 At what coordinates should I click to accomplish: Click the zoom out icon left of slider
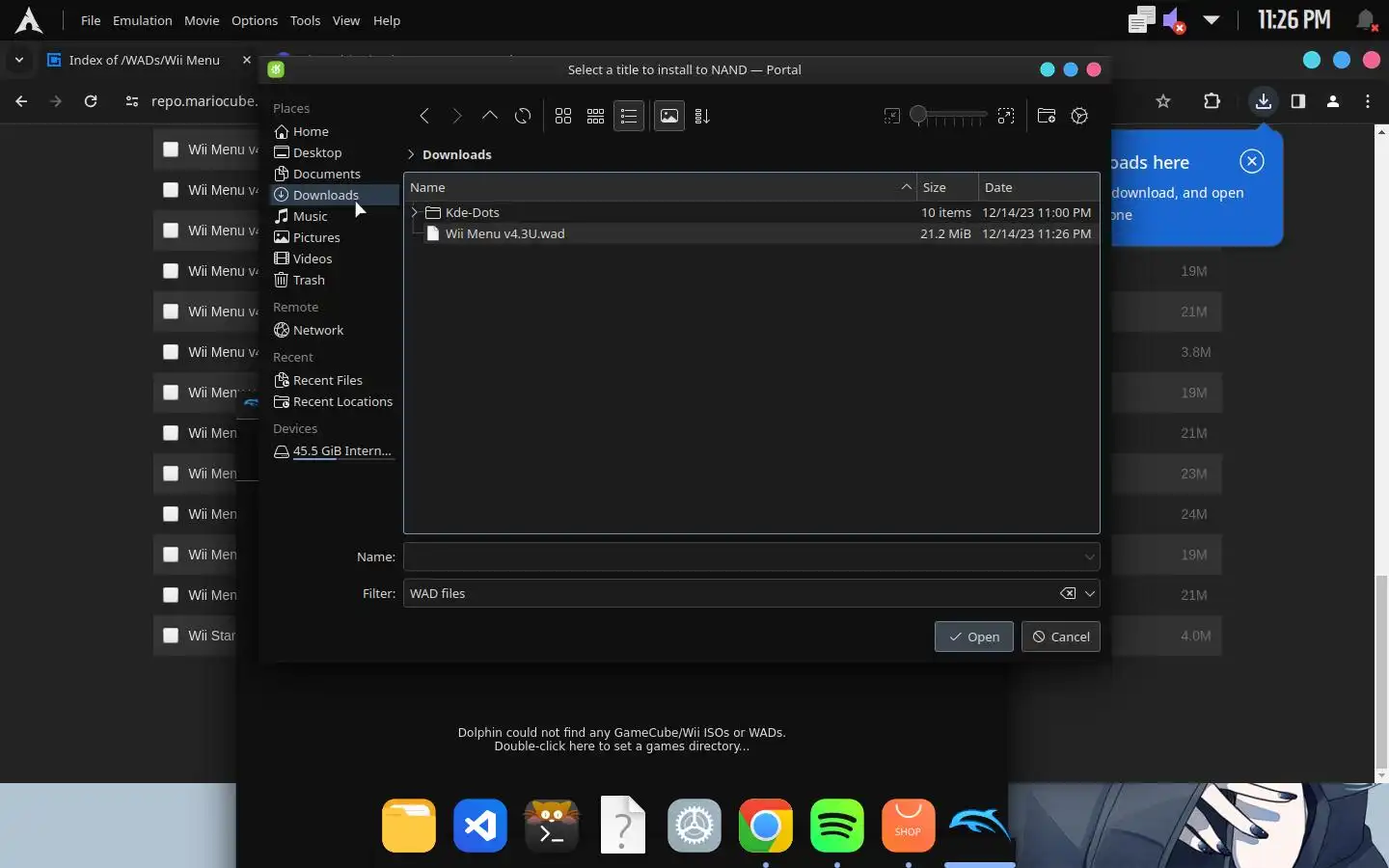[x=892, y=116]
